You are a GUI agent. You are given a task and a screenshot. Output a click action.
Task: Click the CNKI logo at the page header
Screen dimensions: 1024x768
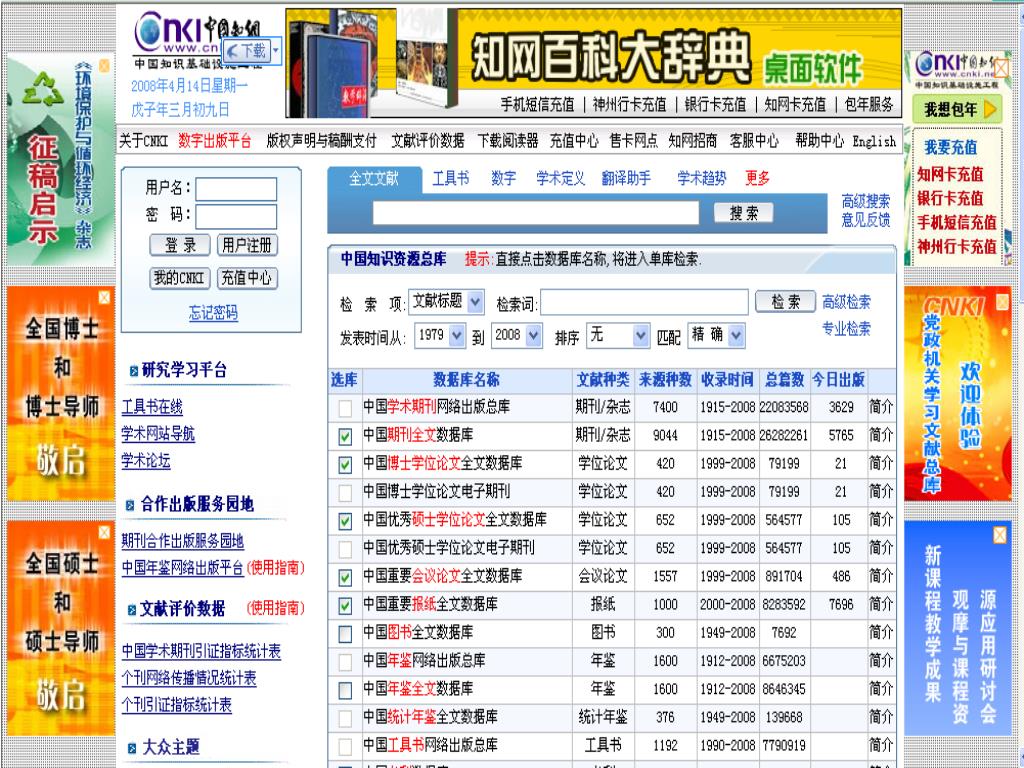click(x=196, y=39)
